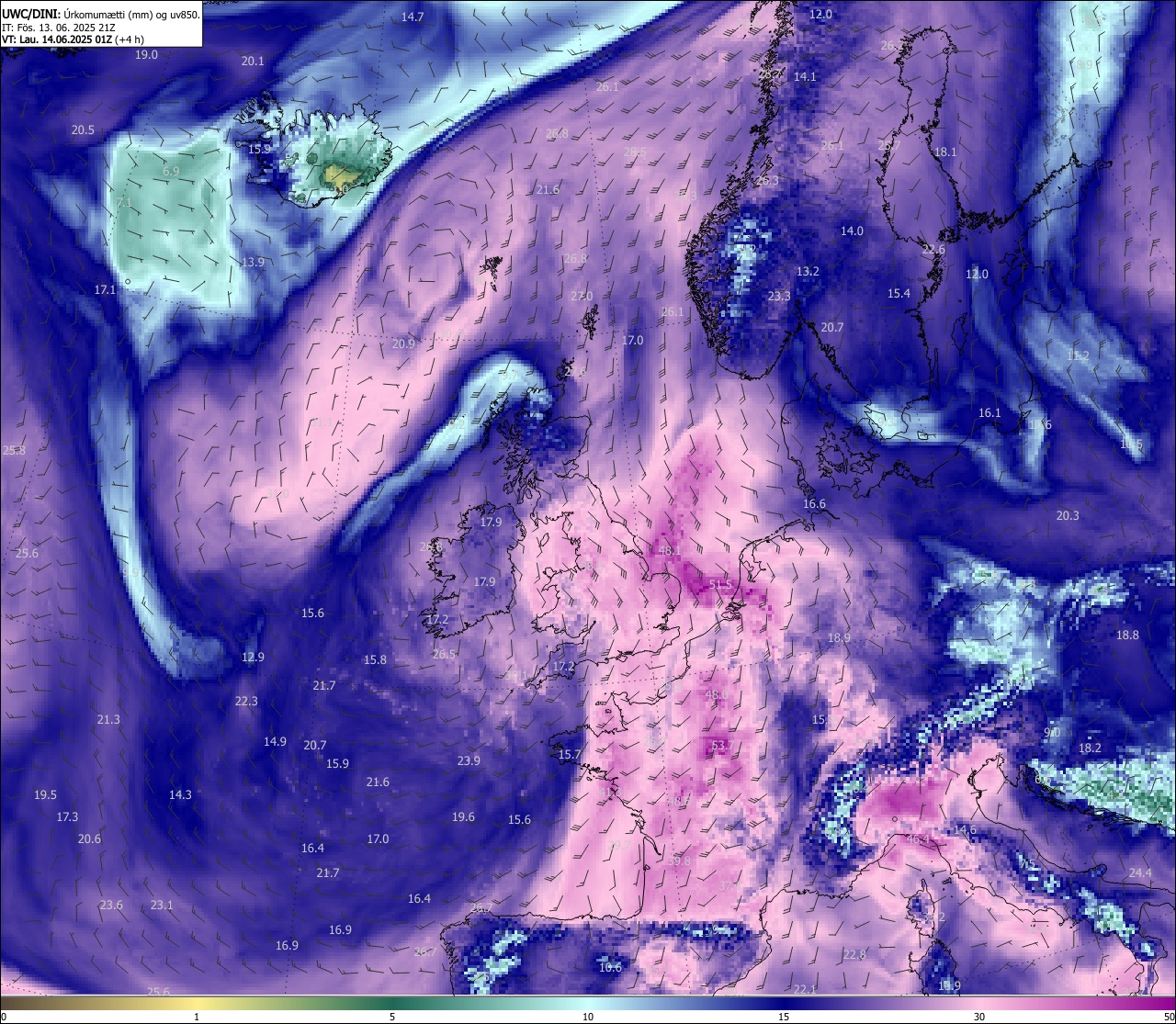Click the 16.1 value over the Baltic
1176x1024 pixels.
pyautogui.click(x=989, y=413)
